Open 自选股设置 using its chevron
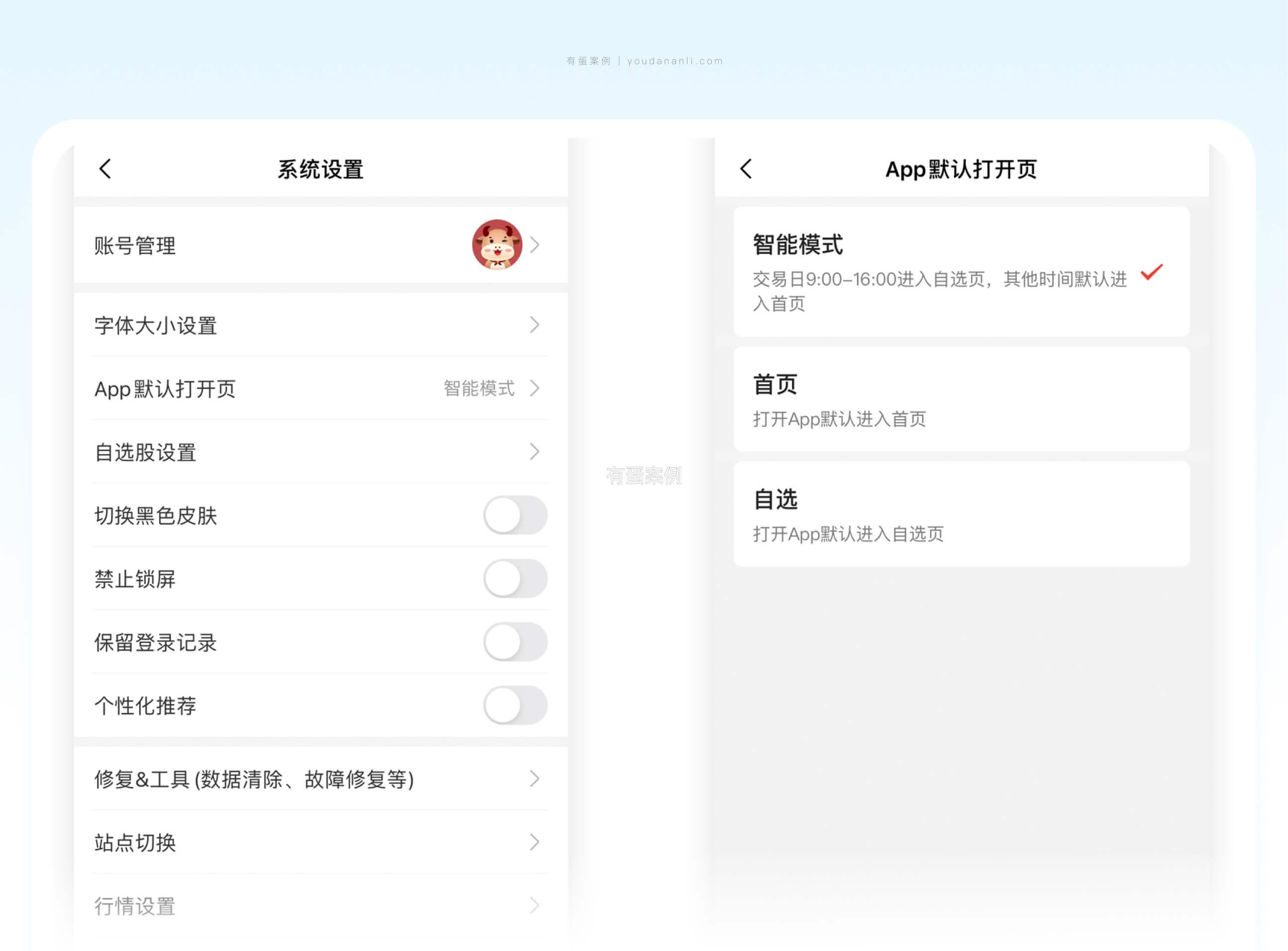This screenshot has width=1288, height=951. click(535, 452)
